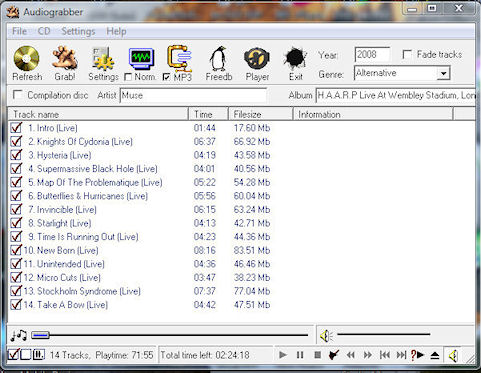Click the MP3 compression clamp icon
The height and width of the screenshot is (373, 481).
[180, 59]
